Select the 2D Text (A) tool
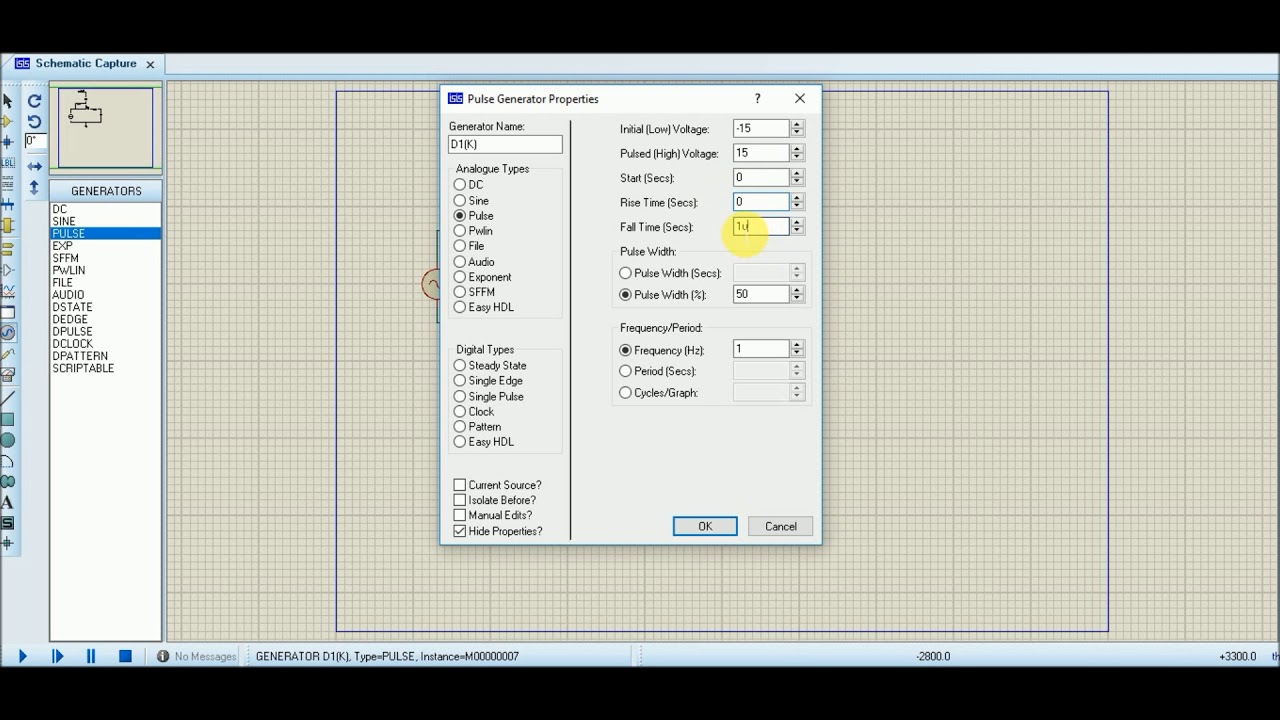The image size is (1280, 720). pos(8,502)
